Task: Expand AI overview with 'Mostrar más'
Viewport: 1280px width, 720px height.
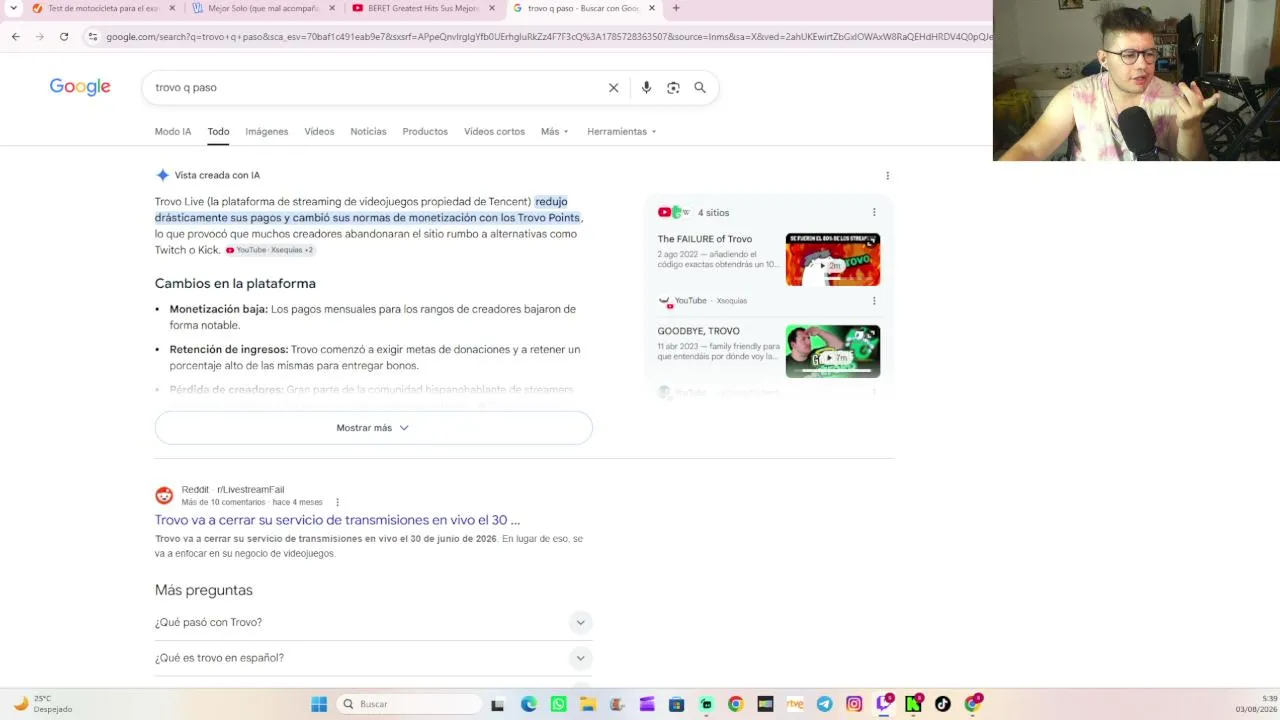Action: click(373, 428)
